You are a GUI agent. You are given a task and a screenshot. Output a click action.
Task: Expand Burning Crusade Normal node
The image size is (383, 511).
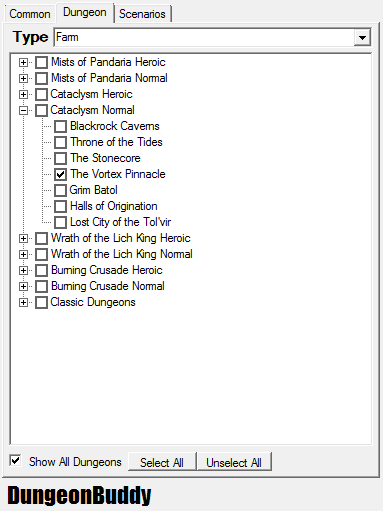[23, 286]
